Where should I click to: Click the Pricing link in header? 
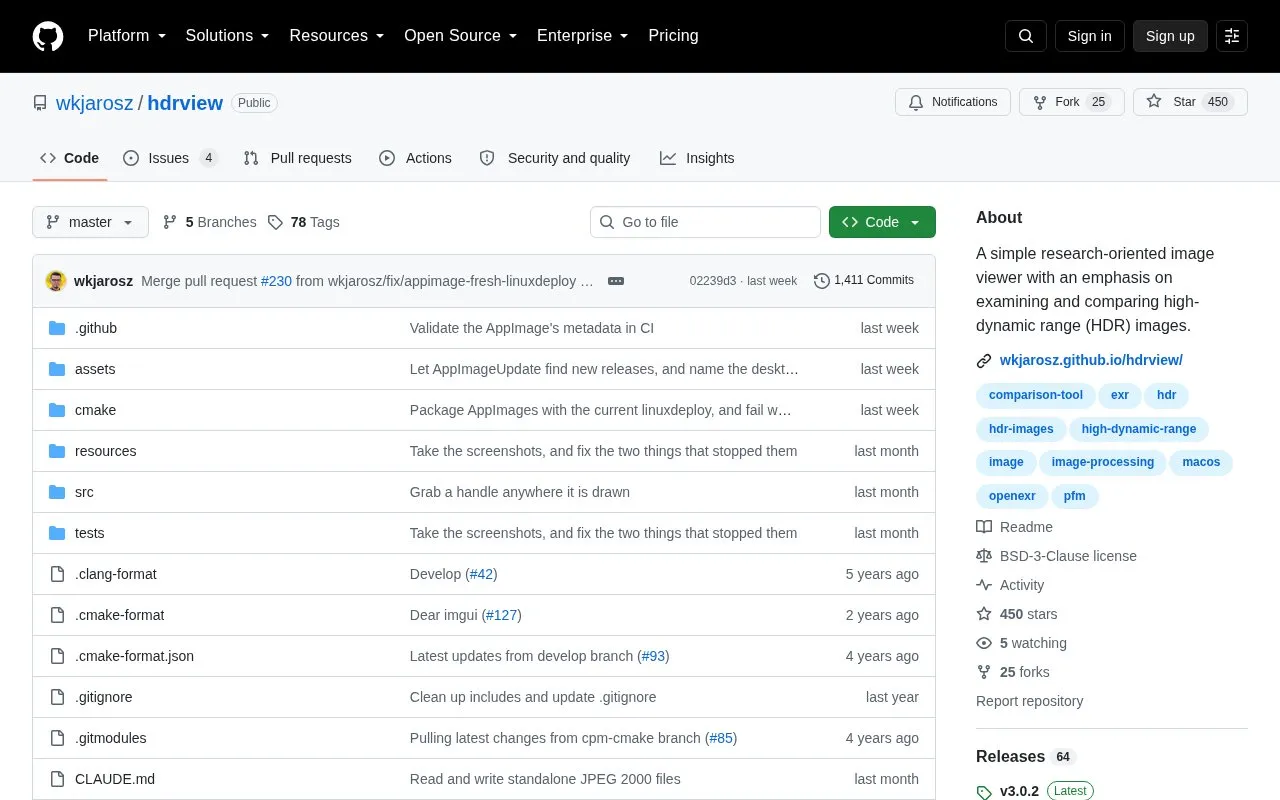point(673,36)
